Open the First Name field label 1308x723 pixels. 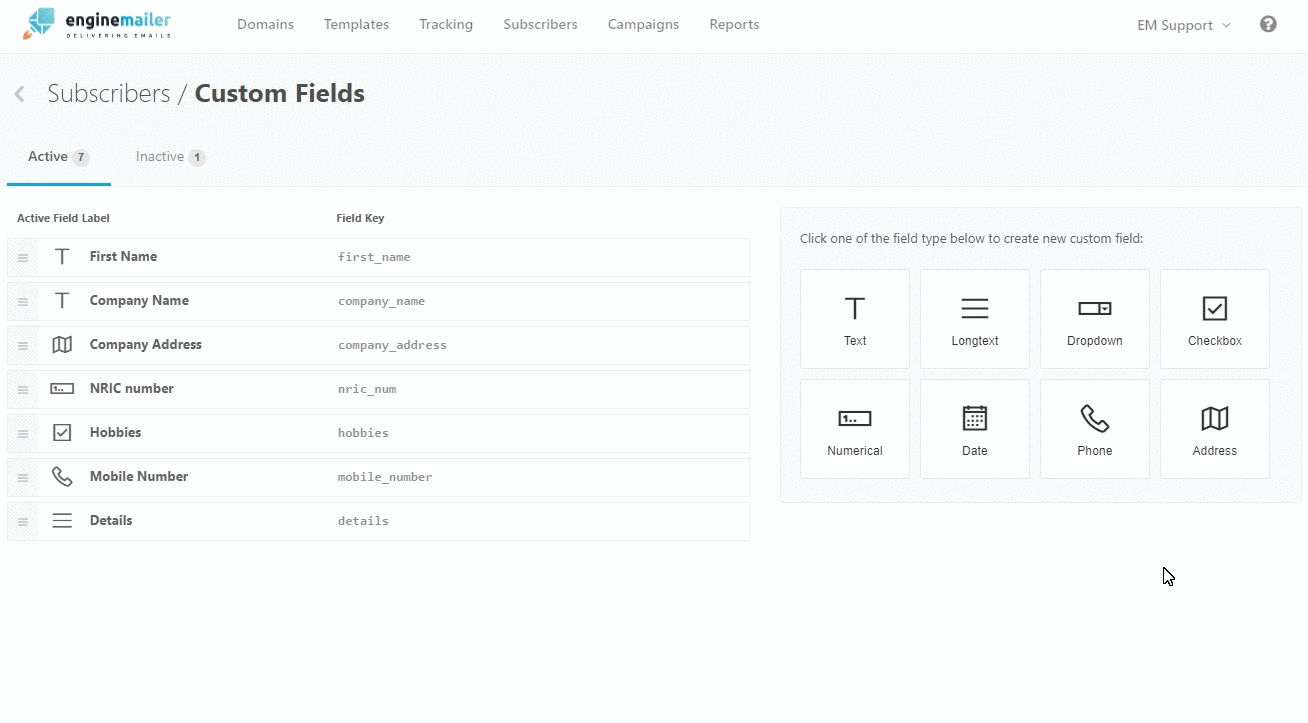pos(123,257)
